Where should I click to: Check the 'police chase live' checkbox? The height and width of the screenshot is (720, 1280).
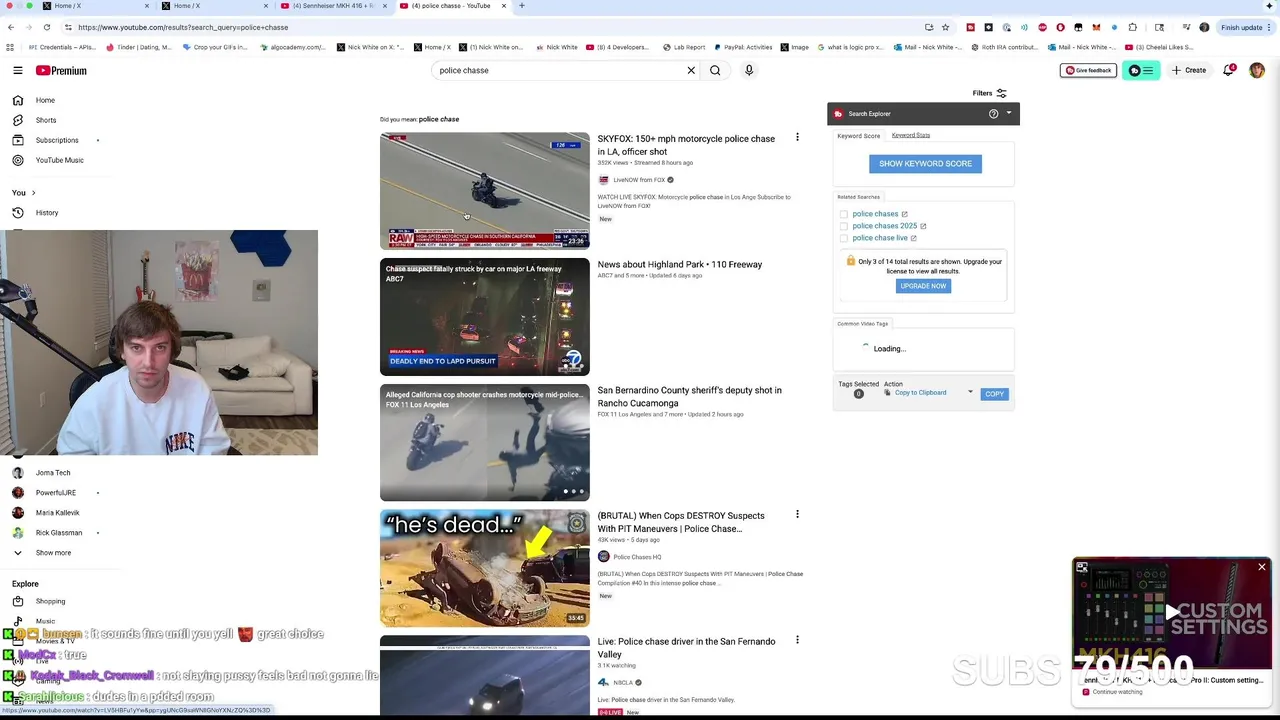[x=844, y=238]
